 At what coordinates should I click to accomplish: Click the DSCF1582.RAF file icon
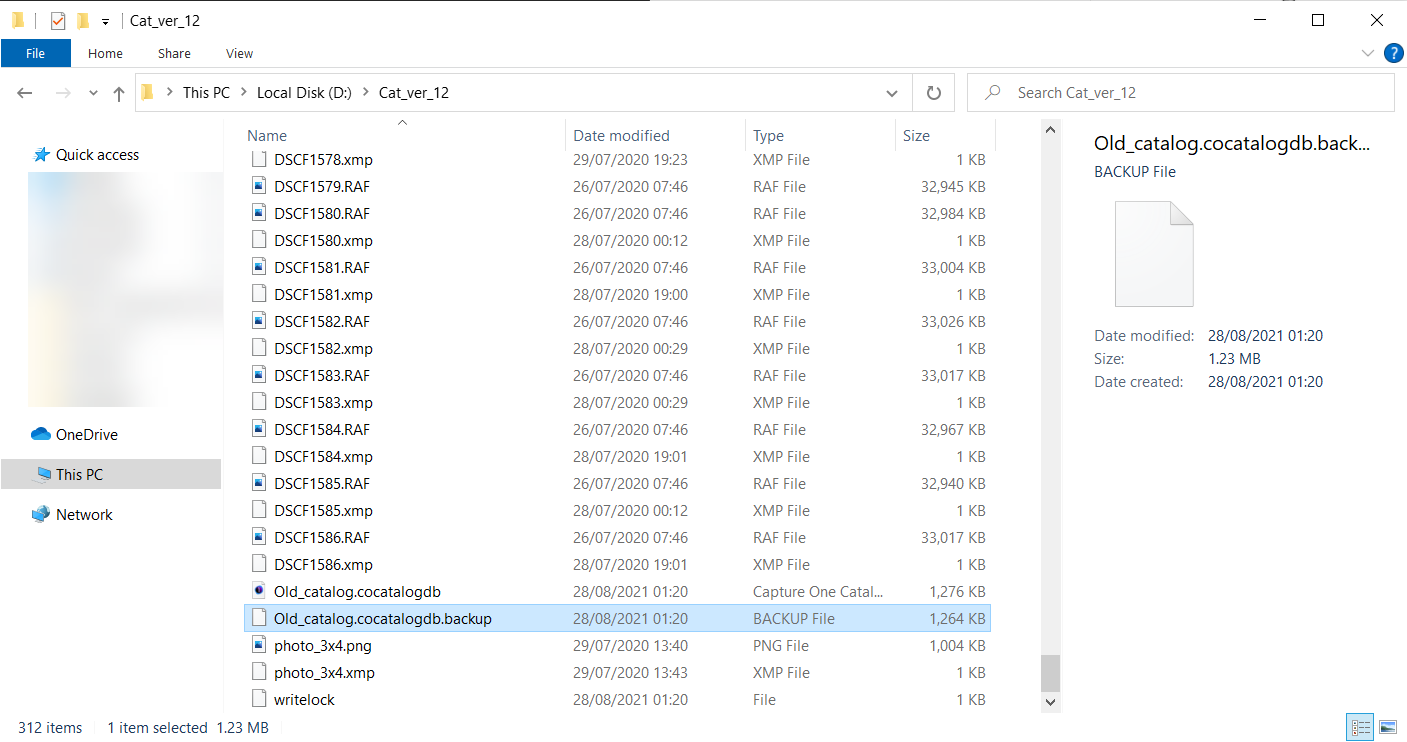pos(259,321)
